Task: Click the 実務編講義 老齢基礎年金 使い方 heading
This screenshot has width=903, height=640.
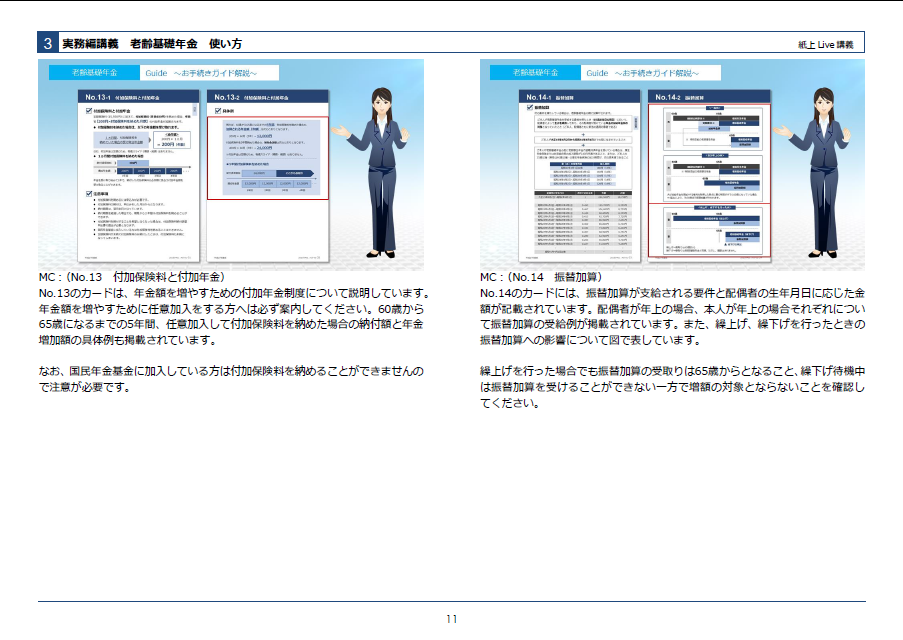Action: (152, 44)
